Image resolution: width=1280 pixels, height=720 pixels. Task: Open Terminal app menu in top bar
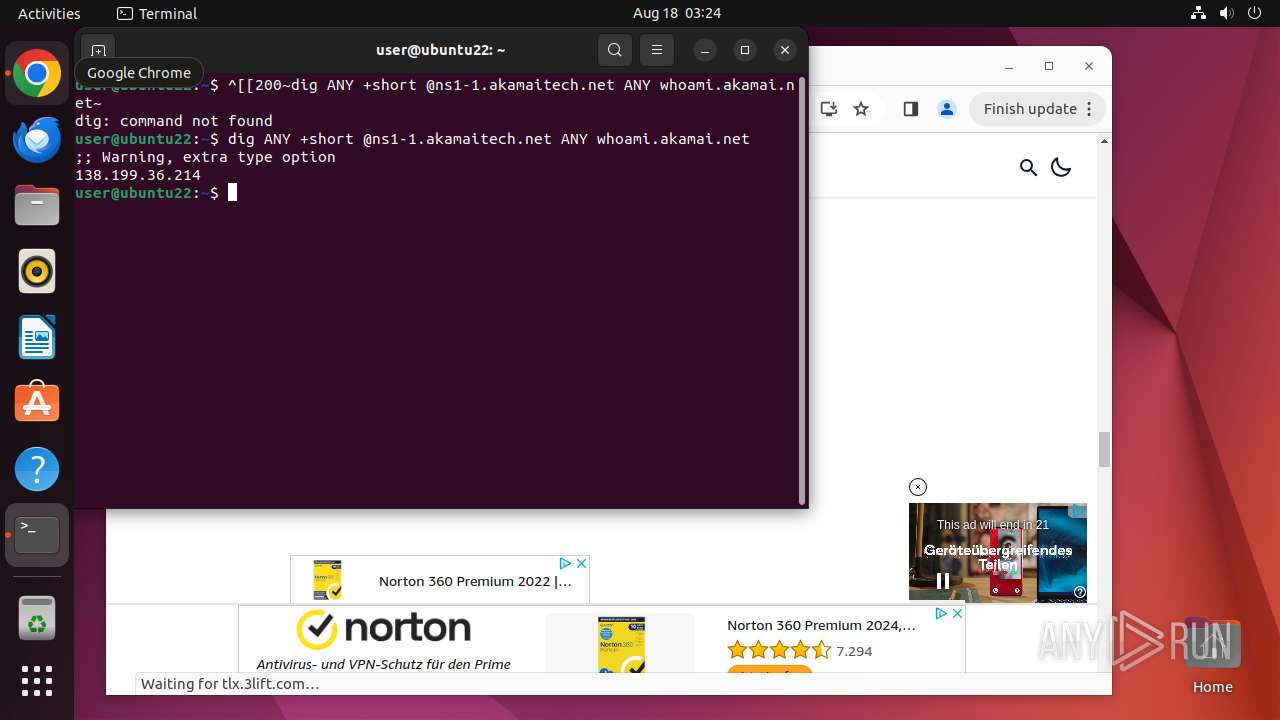[157, 13]
